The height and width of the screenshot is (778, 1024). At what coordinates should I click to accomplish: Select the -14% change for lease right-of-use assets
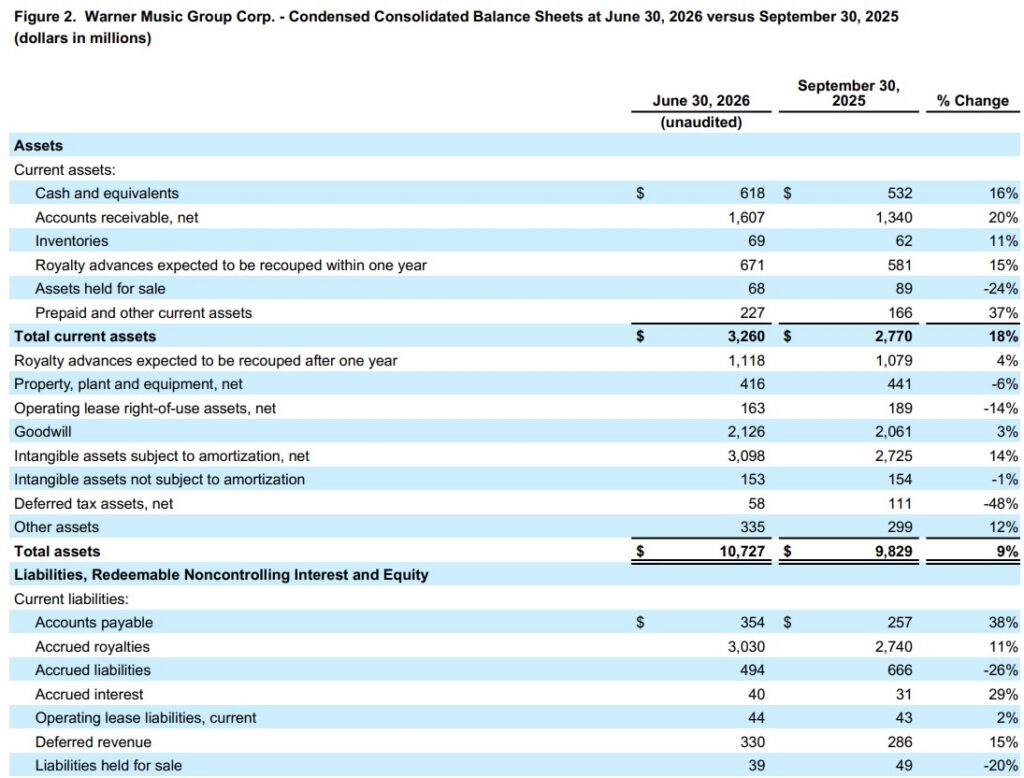click(x=1000, y=408)
